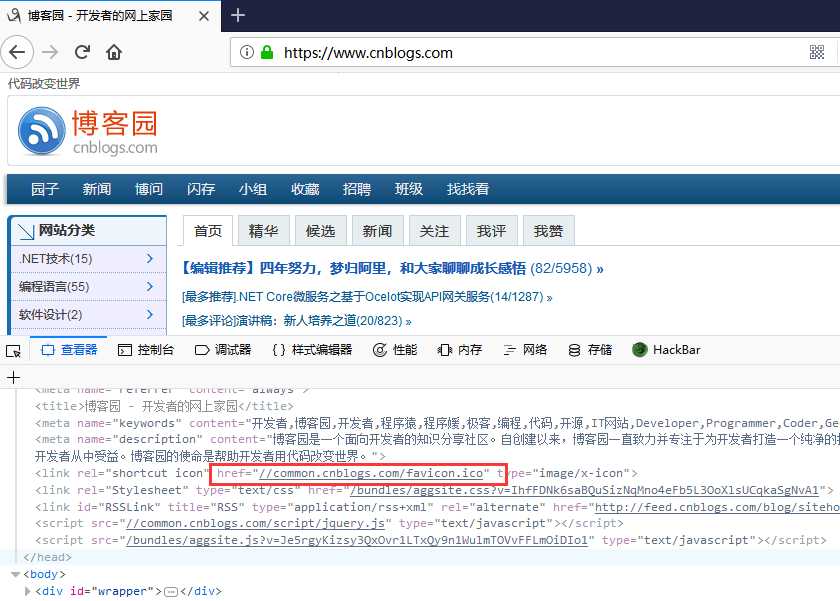Open the 性能 performance tab
Screen dimensions: 840x601
pyautogui.click(x=395, y=350)
